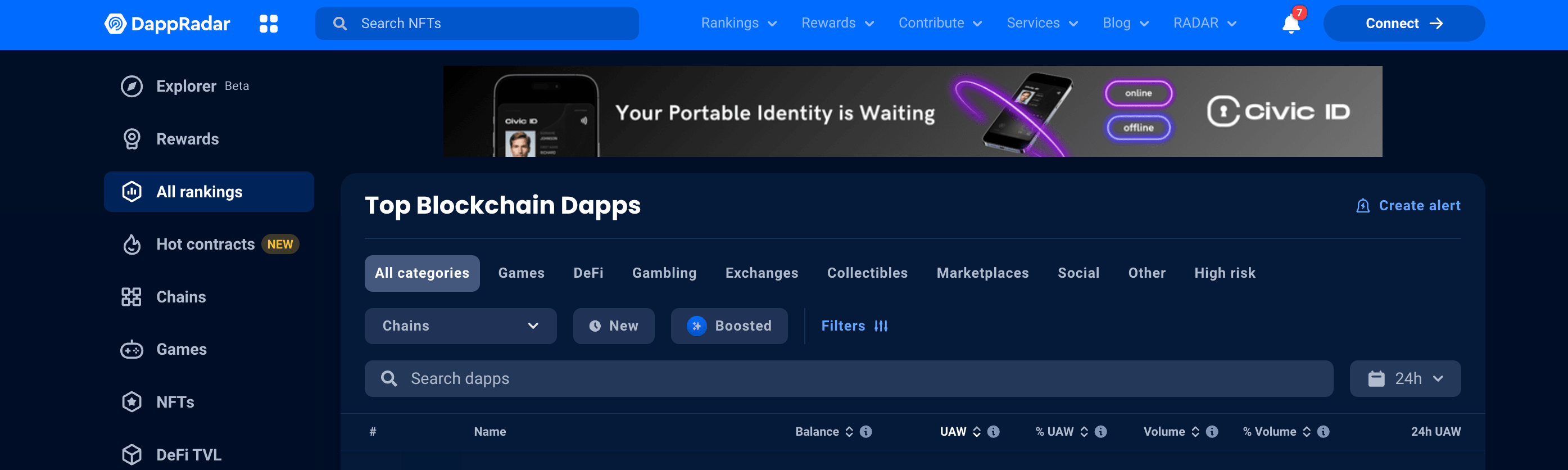Select the Collectibles category tab
Viewport: 1568px width, 470px height.
tap(867, 273)
